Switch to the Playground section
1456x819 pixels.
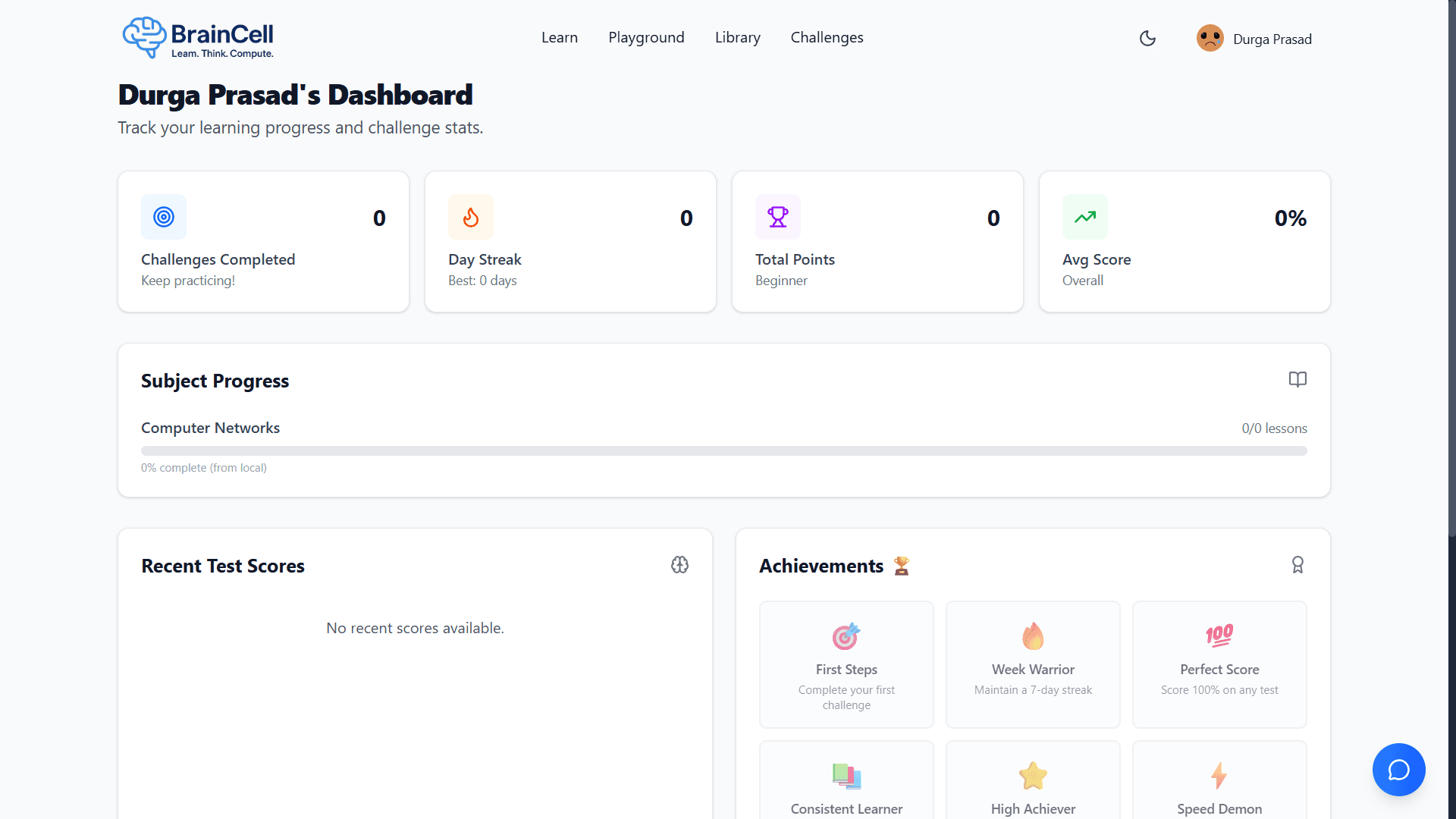(646, 37)
